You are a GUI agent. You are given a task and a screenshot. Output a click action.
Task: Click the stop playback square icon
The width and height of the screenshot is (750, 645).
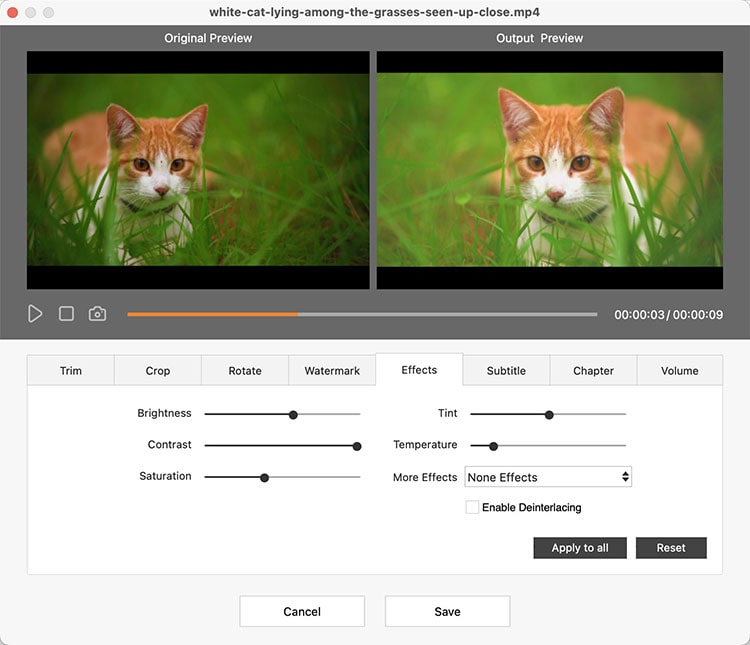tap(66, 314)
